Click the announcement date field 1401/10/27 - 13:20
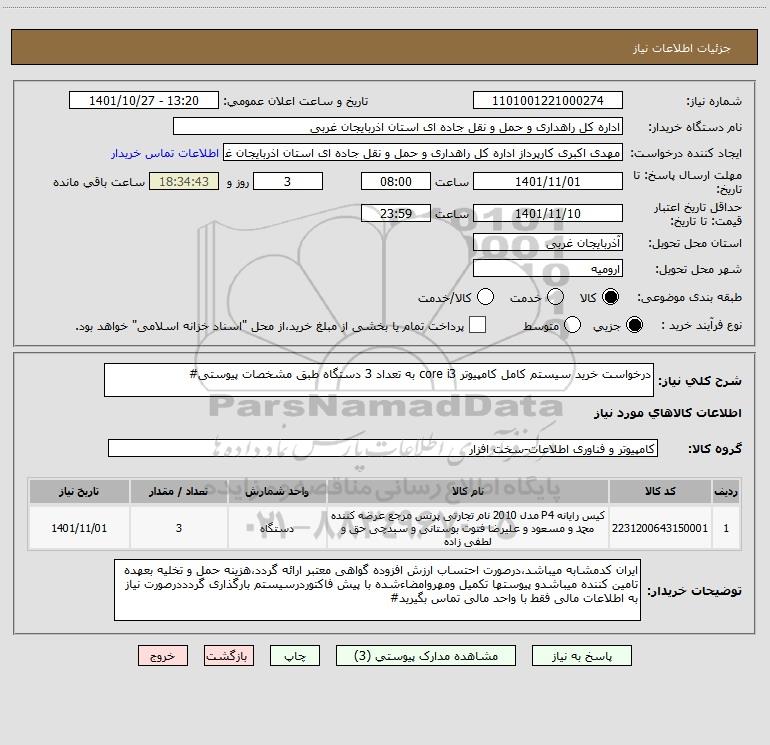 tap(144, 100)
